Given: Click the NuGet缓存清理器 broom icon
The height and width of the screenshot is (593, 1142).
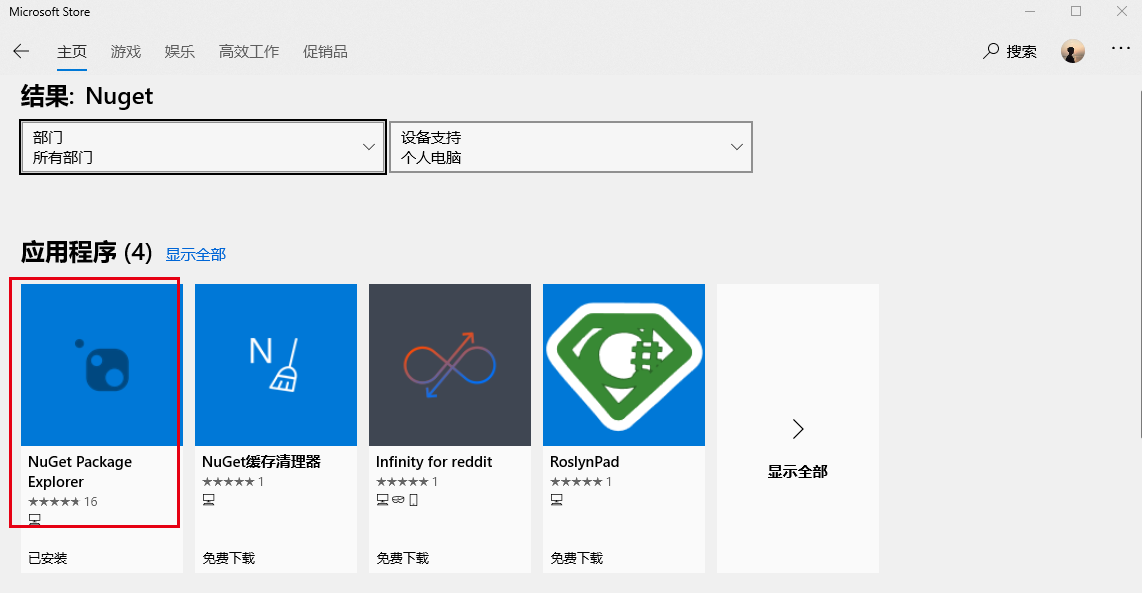Looking at the screenshot, I should pyautogui.click(x=275, y=365).
